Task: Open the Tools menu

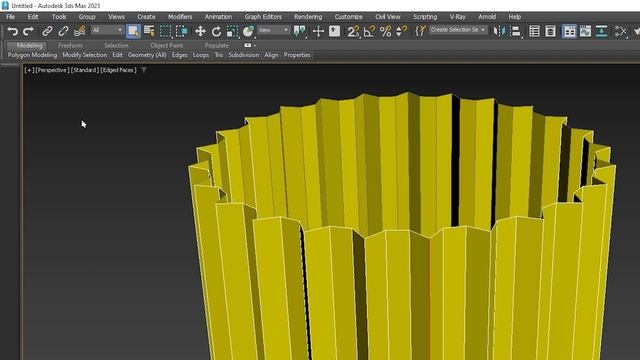Action: [x=59, y=17]
